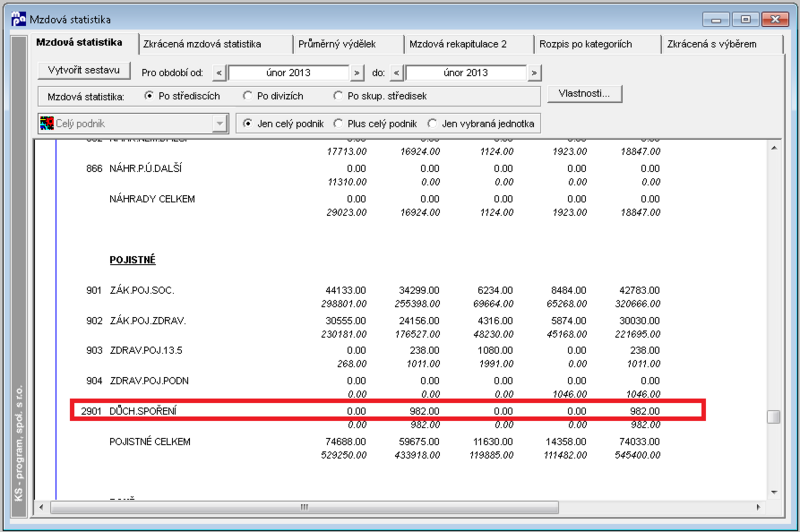800x532 pixels.
Task: Click NÁHRADY CELKEM row label
Action: (152, 199)
